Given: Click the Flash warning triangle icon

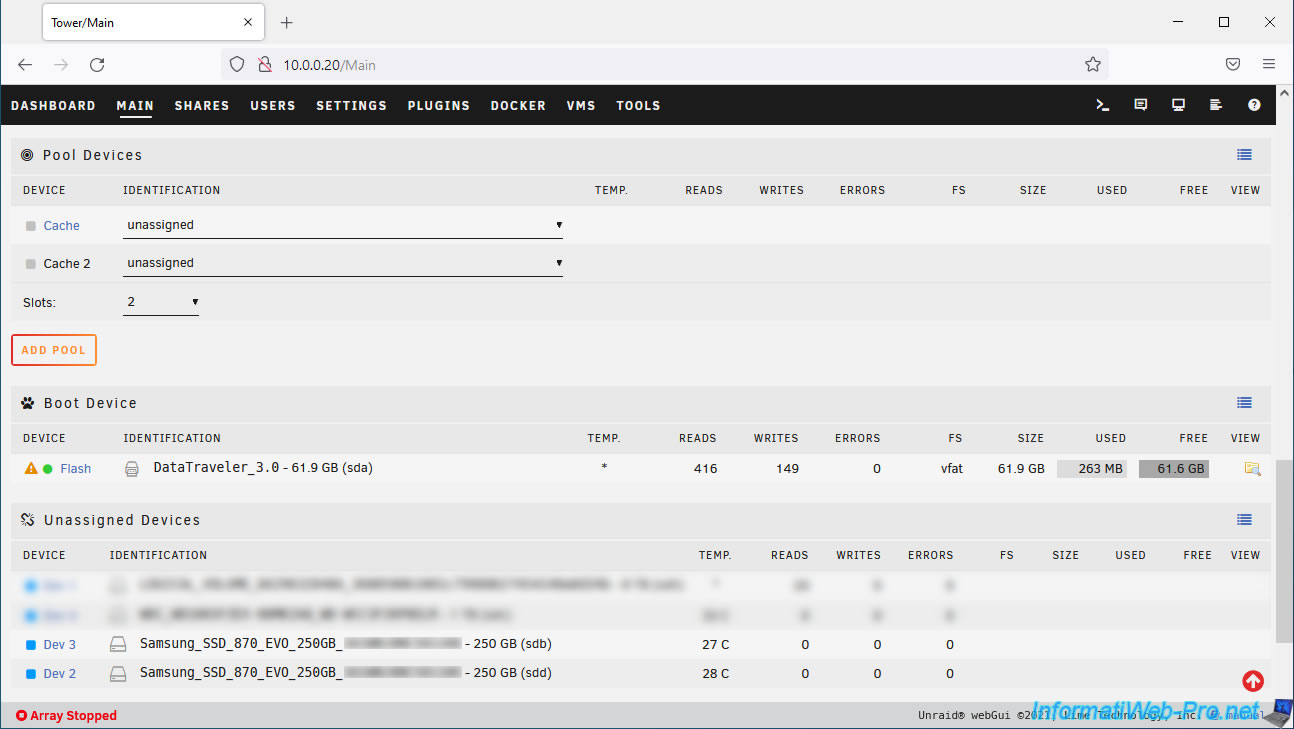Looking at the screenshot, I should pos(31,468).
